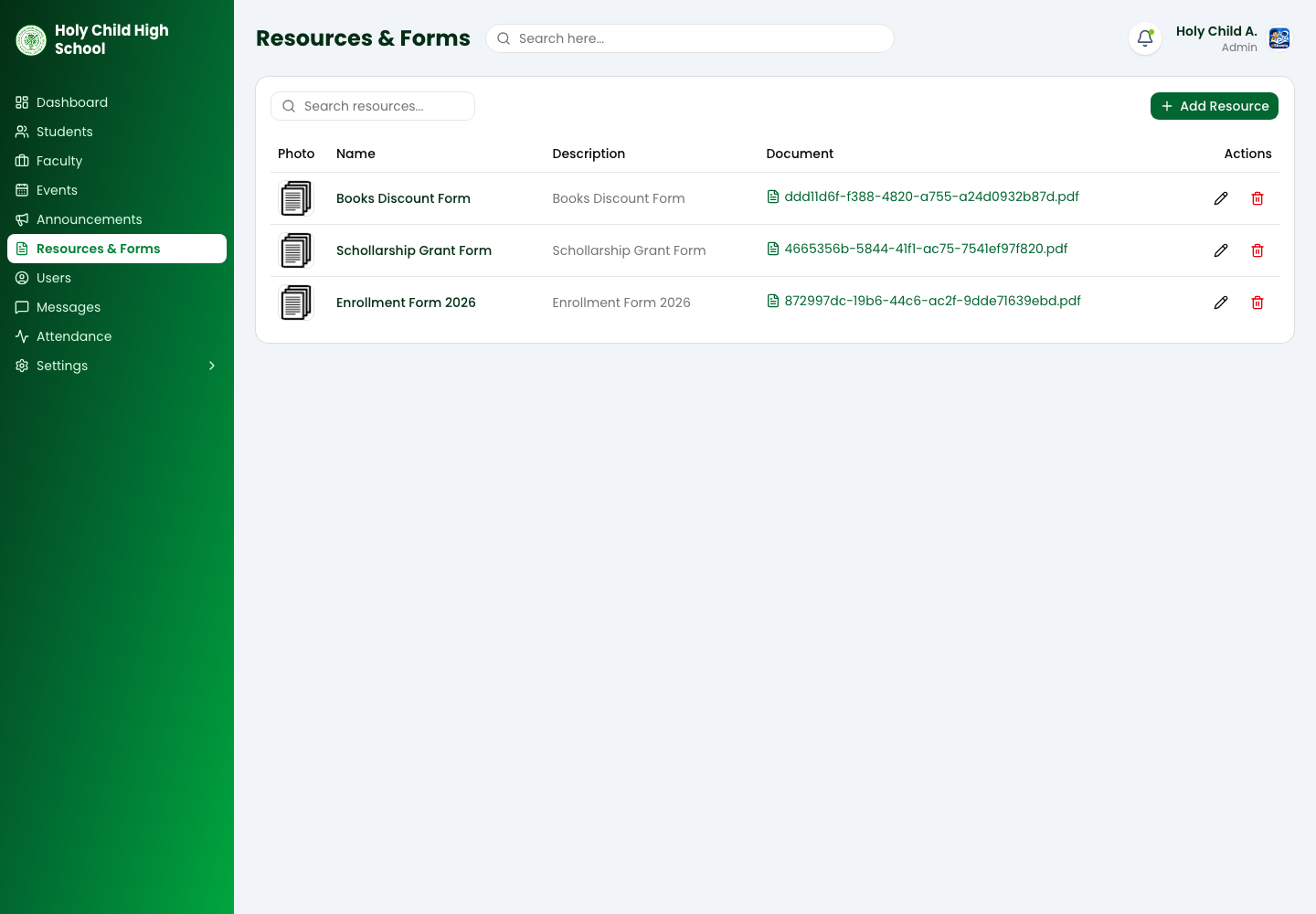Click the Schollarship Grant Form photo thumbnail
This screenshot has height=914, width=1316.
(296, 250)
